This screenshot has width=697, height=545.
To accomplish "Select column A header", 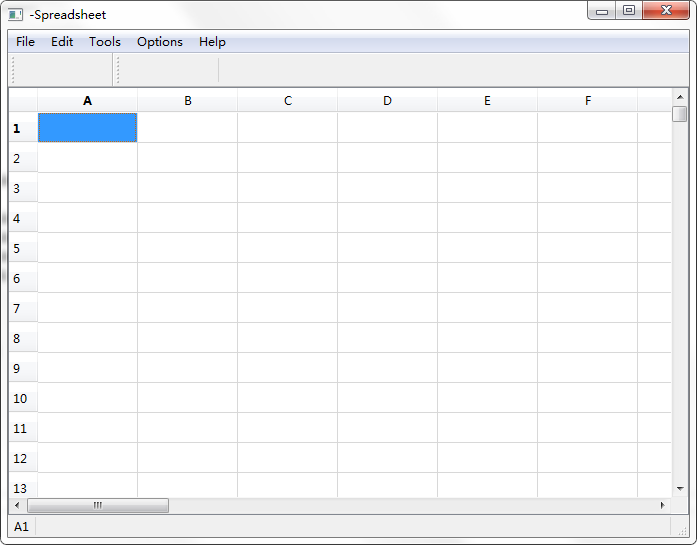I will click(88, 101).
